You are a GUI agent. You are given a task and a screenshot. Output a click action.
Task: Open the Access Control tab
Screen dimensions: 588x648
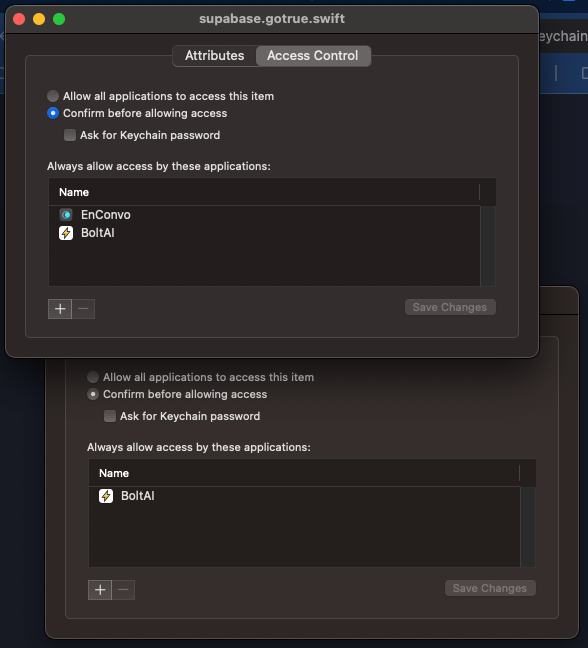coord(313,56)
